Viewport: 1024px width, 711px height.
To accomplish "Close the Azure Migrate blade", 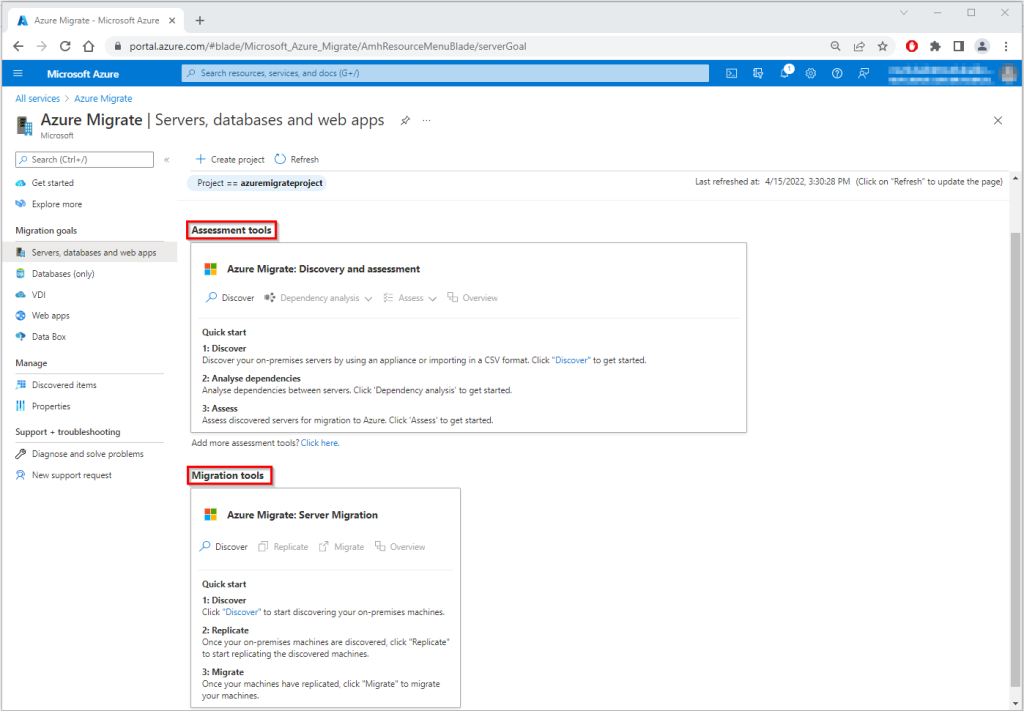I will coord(998,121).
